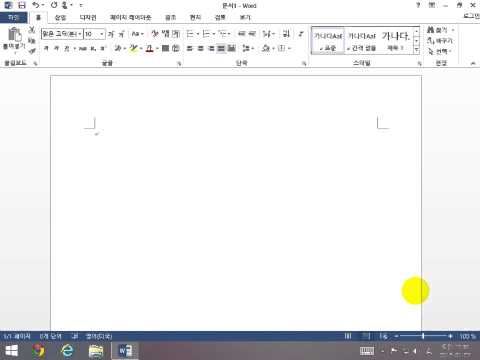Click enclosed characters icon
The width and height of the screenshot is (480, 360).
pyautogui.click(x=176, y=48)
